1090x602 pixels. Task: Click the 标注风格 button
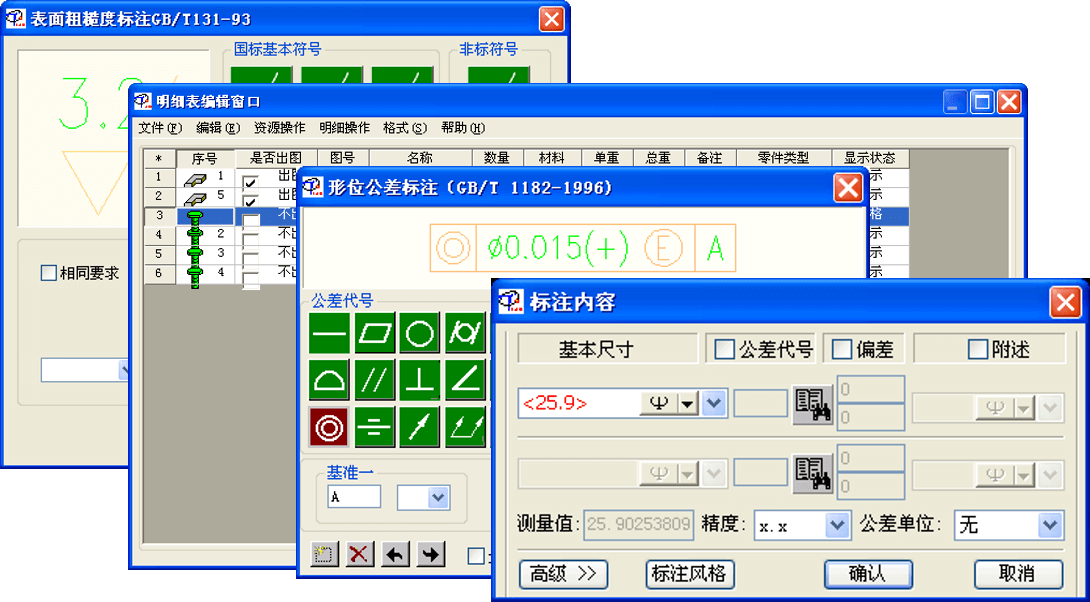[x=690, y=574]
